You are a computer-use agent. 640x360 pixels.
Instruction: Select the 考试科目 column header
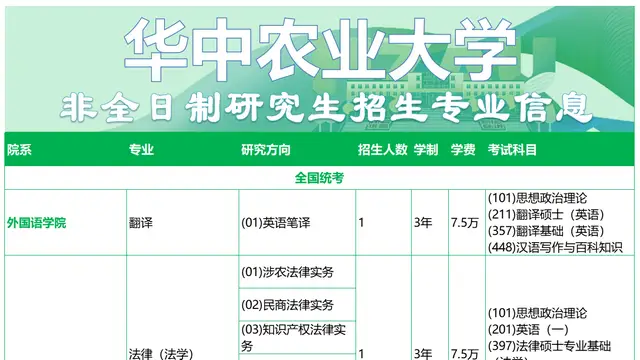[x=512, y=150]
